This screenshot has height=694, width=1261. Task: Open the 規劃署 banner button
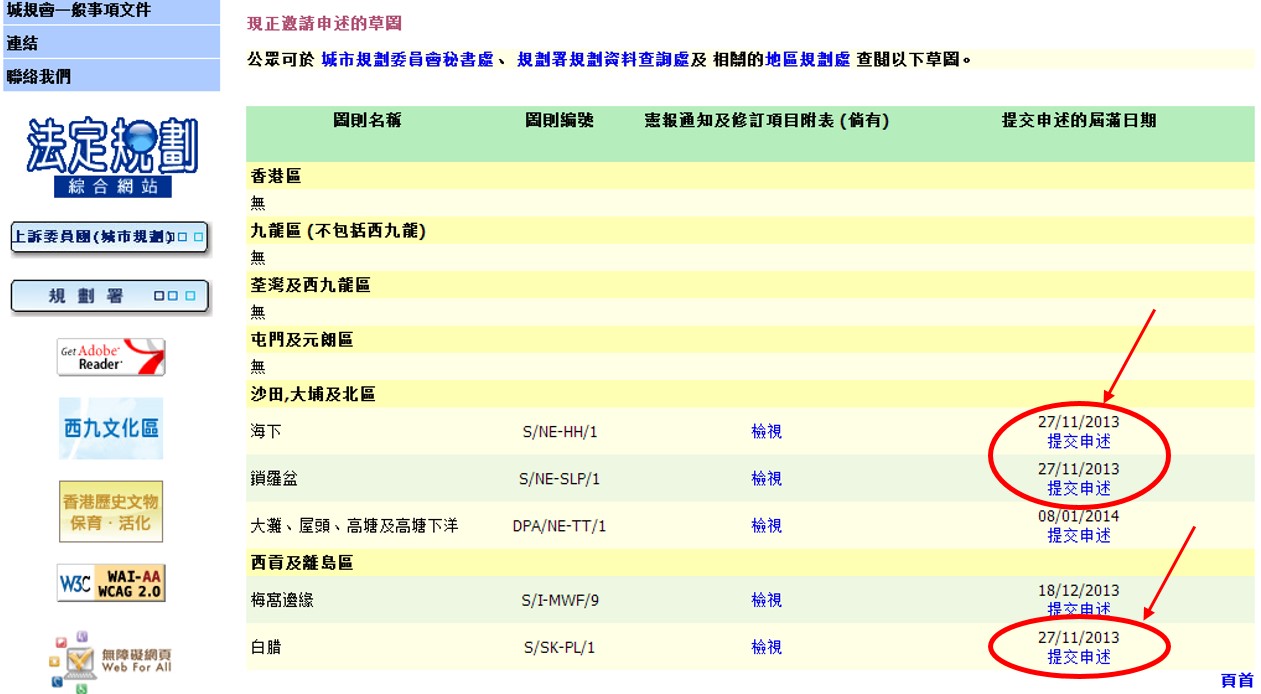point(110,297)
